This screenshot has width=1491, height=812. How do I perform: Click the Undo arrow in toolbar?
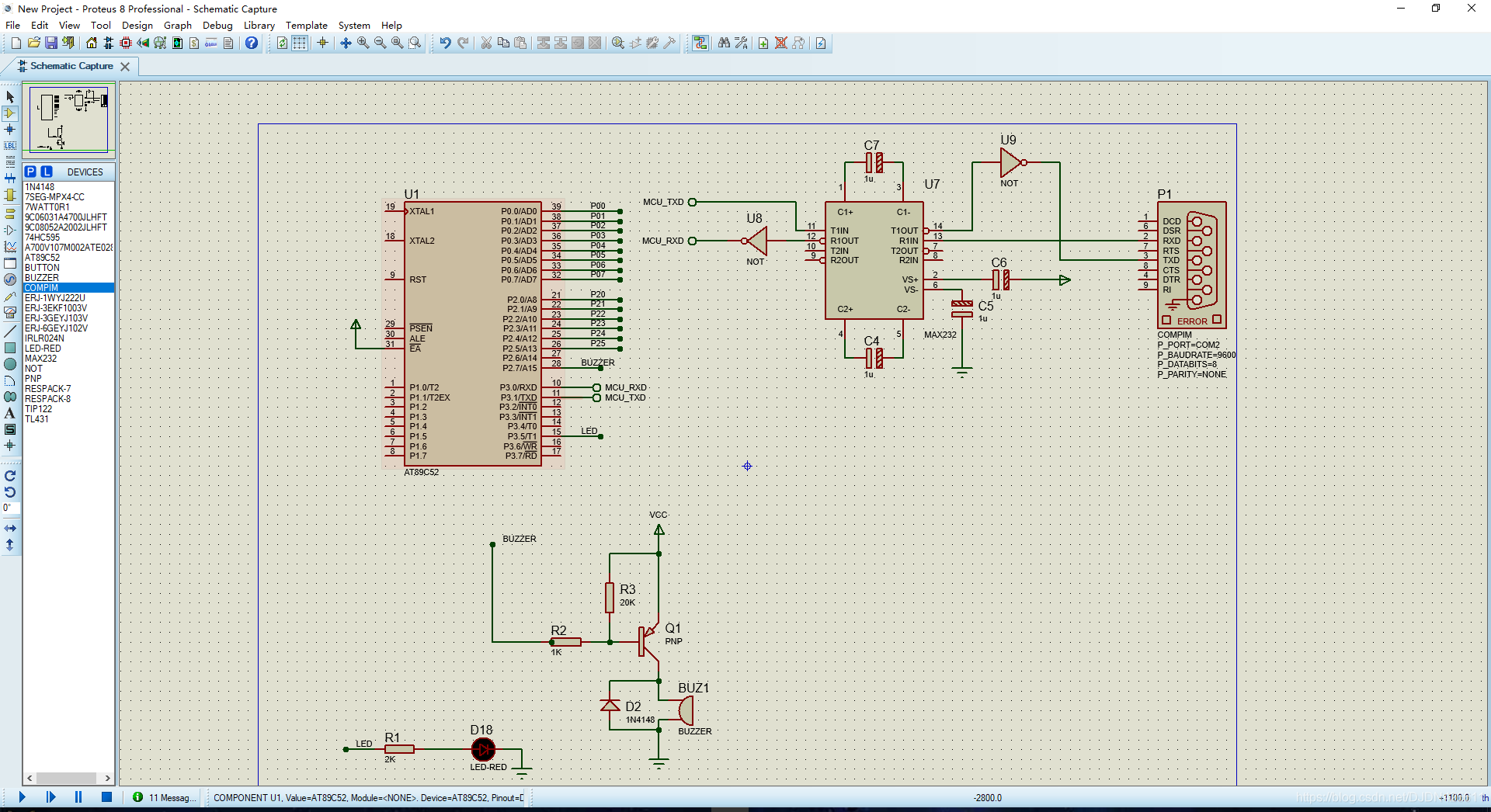click(x=445, y=43)
